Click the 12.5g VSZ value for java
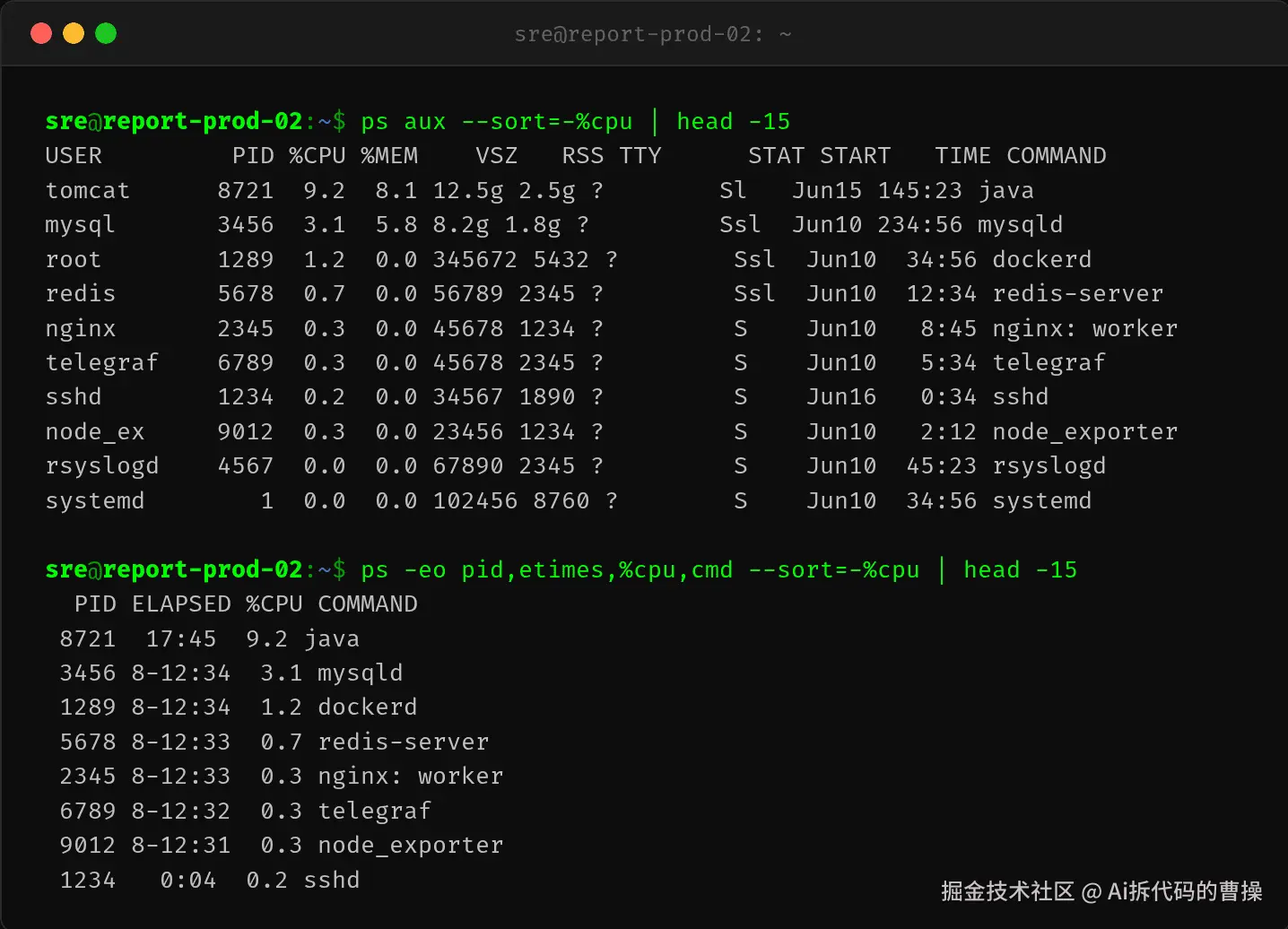1288x929 pixels. coord(468,190)
